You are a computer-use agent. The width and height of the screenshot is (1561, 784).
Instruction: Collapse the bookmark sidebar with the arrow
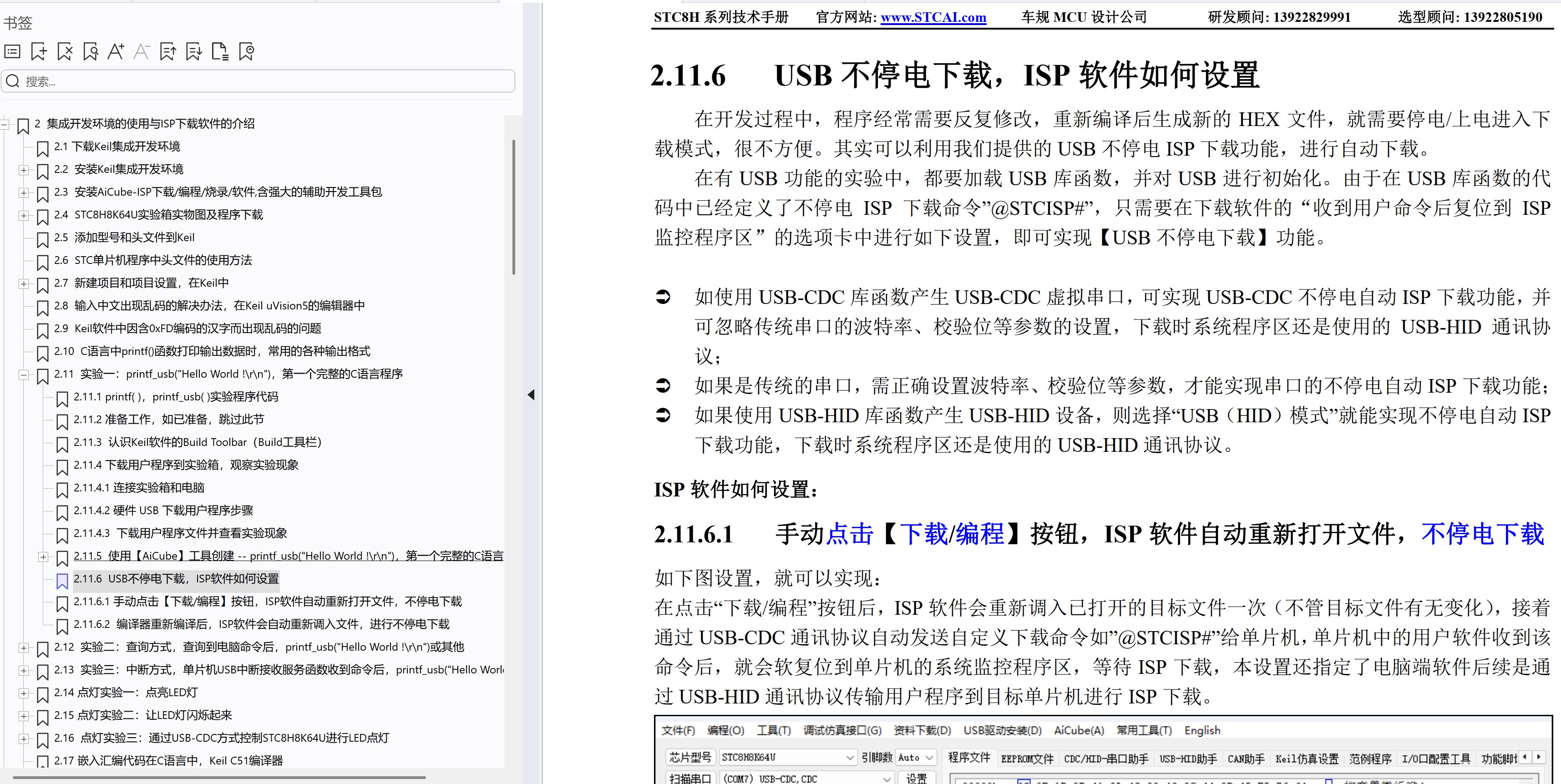(x=532, y=395)
